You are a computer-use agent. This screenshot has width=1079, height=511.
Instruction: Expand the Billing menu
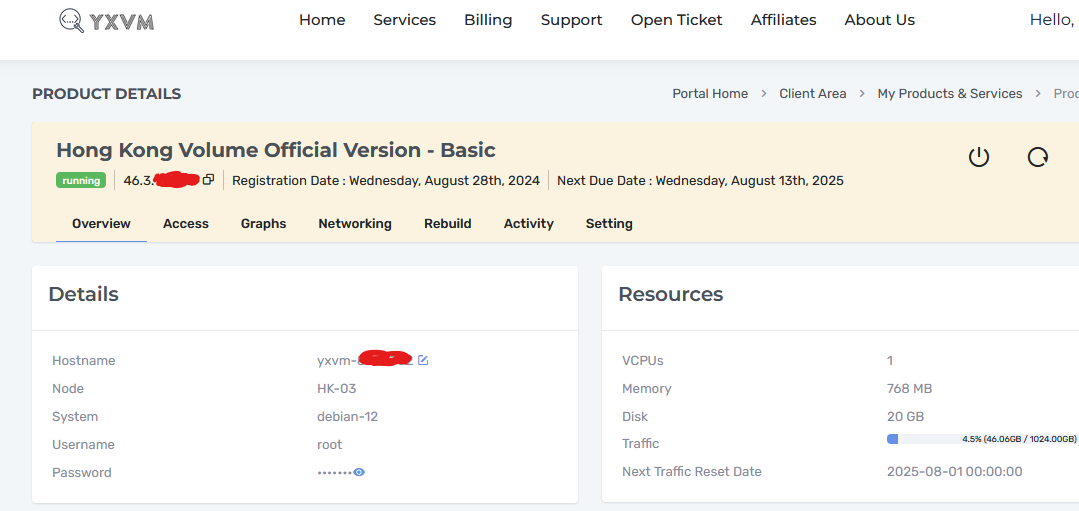pos(488,20)
